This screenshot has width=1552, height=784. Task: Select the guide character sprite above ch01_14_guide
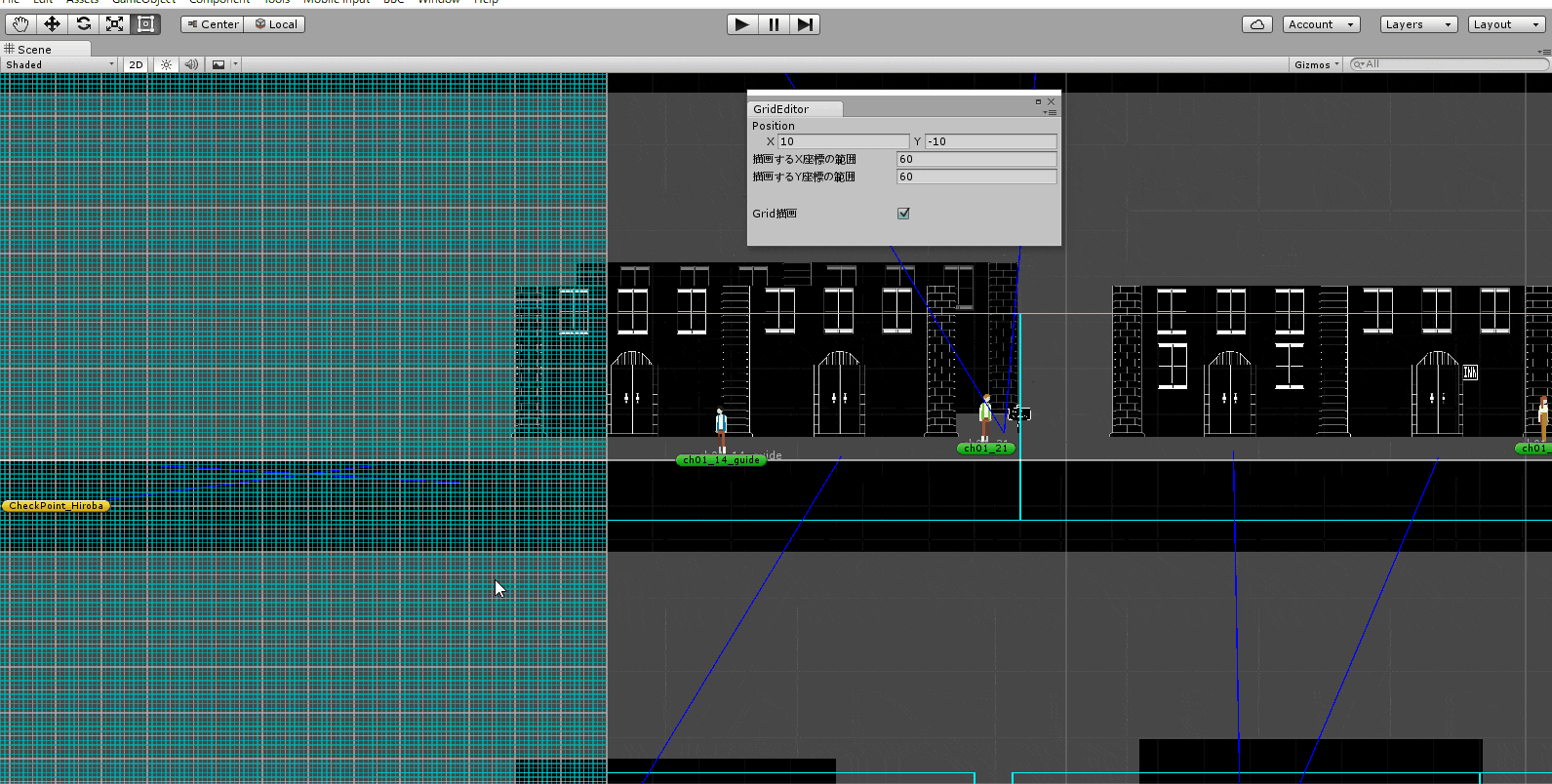coord(721,429)
